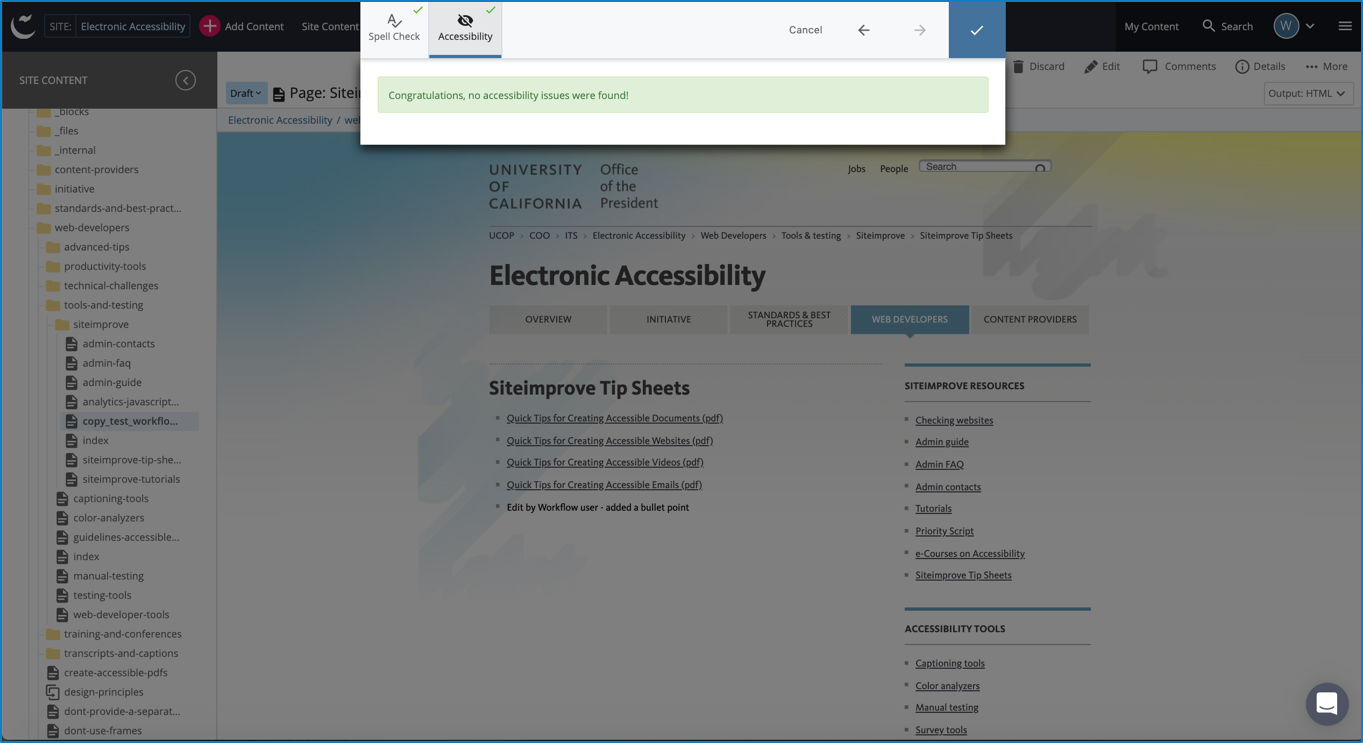Click the preview page search field

(984, 167)
